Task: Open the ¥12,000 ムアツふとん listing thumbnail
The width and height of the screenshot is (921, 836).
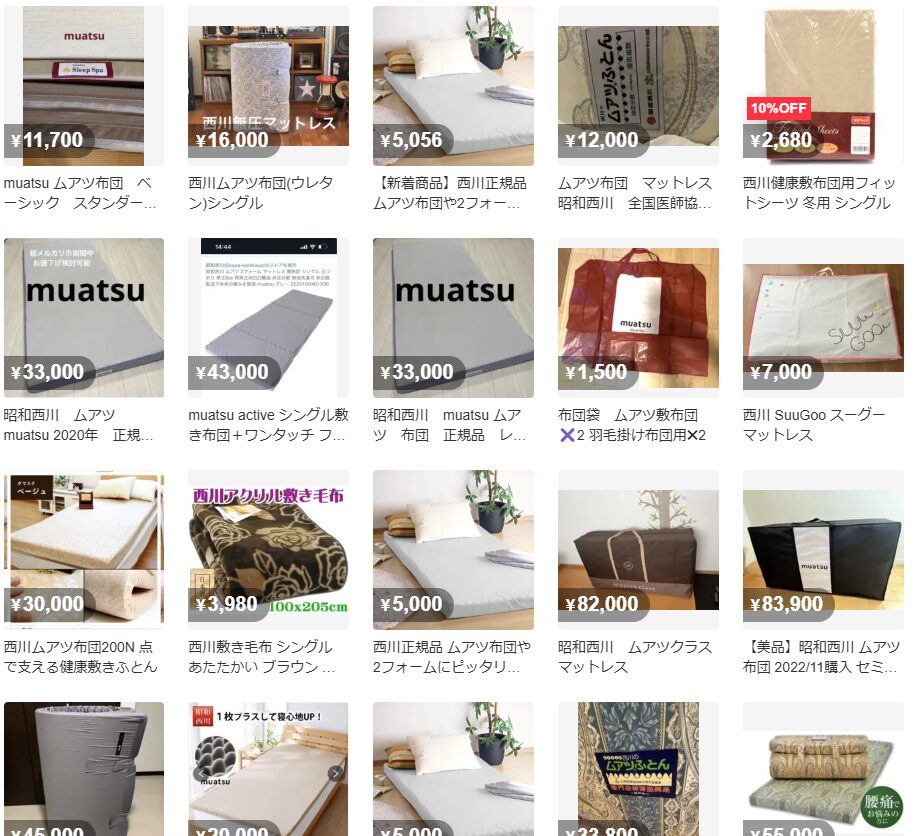Action: click(638, 86)
